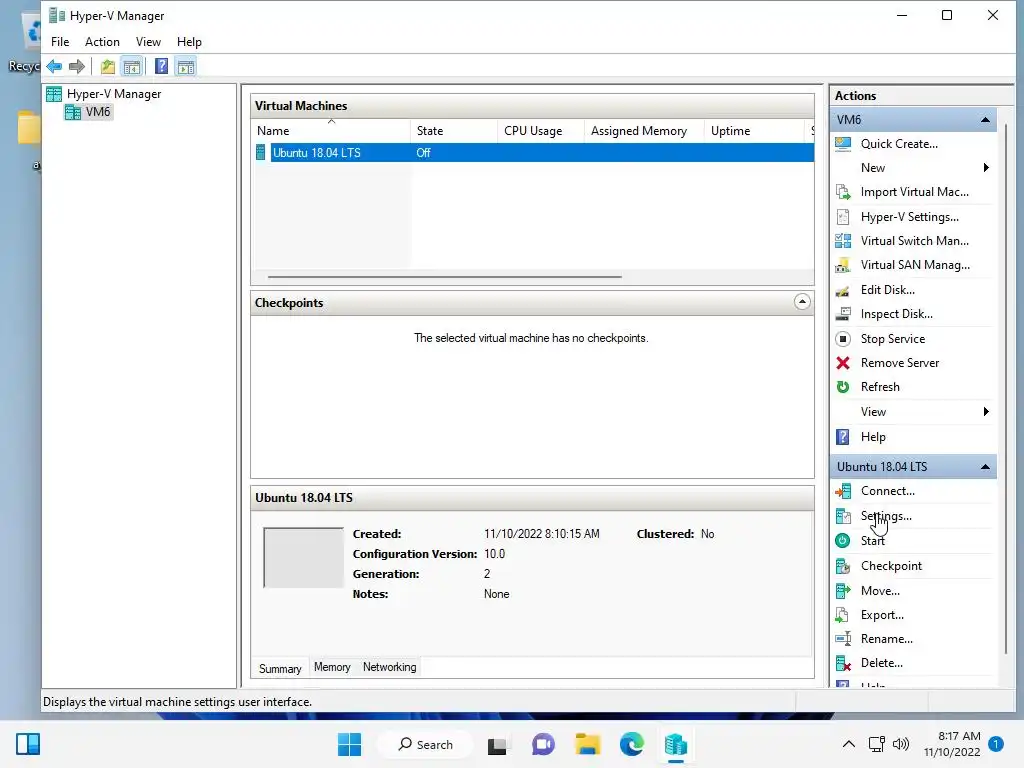Sort by the Name column header
Viewport: 1024px width, 768px height.
[x=330, y=131]
